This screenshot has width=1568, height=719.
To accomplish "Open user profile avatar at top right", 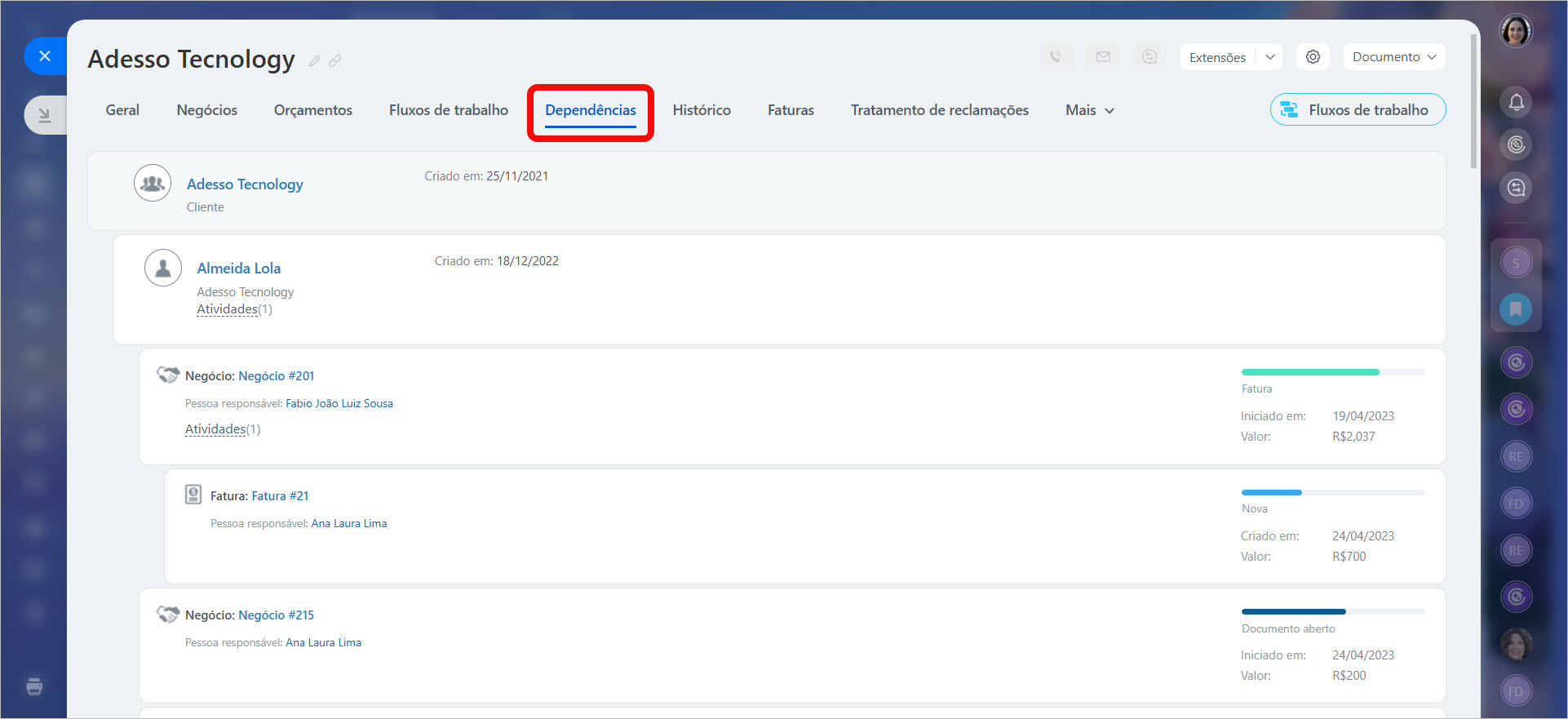I will tap(1516, 31).
